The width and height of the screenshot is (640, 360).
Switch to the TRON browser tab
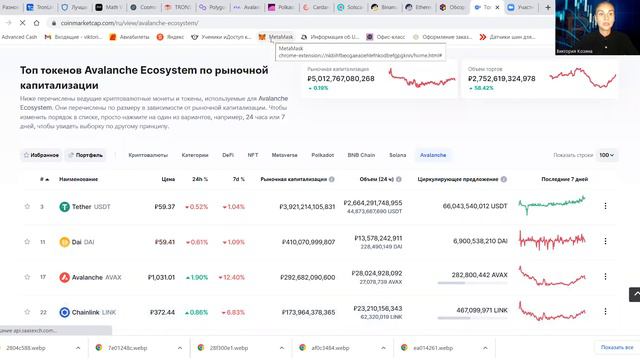pos(178,7)
